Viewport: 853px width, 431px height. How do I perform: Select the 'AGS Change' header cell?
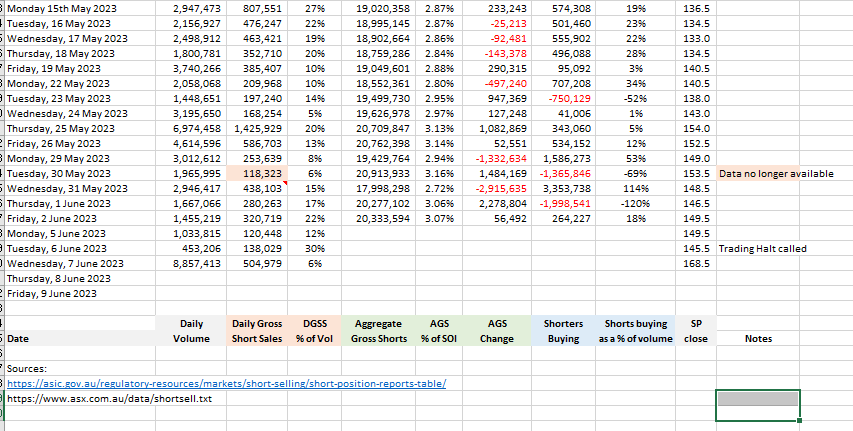click(x=497, y=331)
